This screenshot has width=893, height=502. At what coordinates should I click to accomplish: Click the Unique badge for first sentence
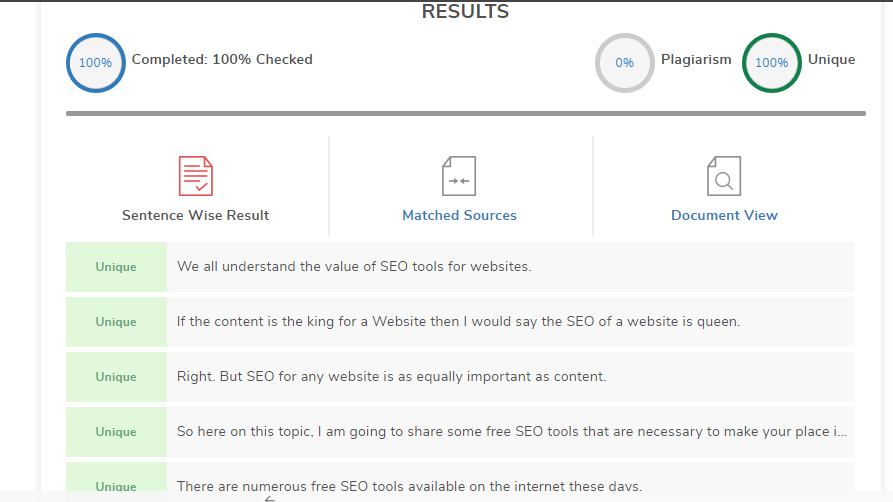click(116, 267)
